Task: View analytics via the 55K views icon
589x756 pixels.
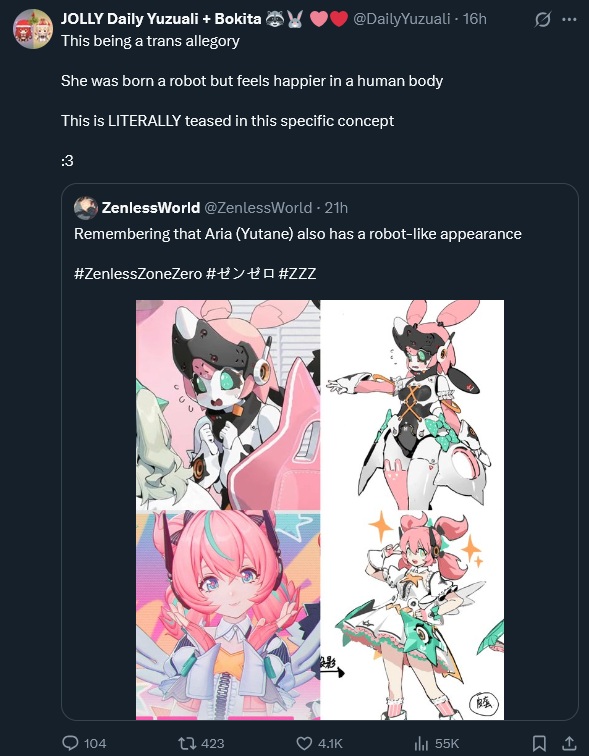Action: 421,743
